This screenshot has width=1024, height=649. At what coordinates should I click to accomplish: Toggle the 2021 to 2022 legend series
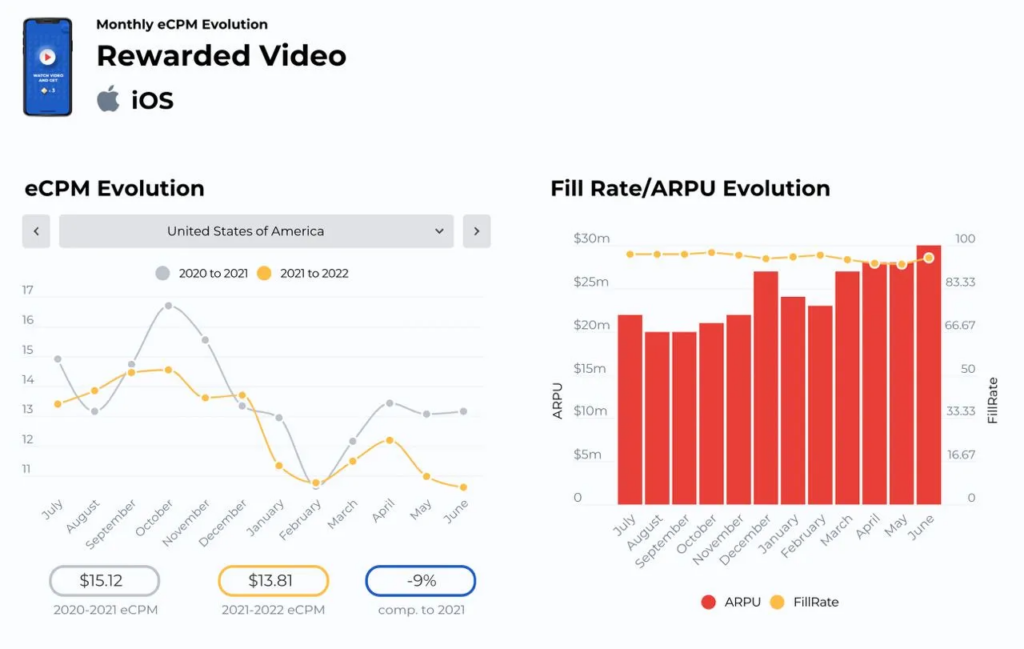(x=302, y=273)
